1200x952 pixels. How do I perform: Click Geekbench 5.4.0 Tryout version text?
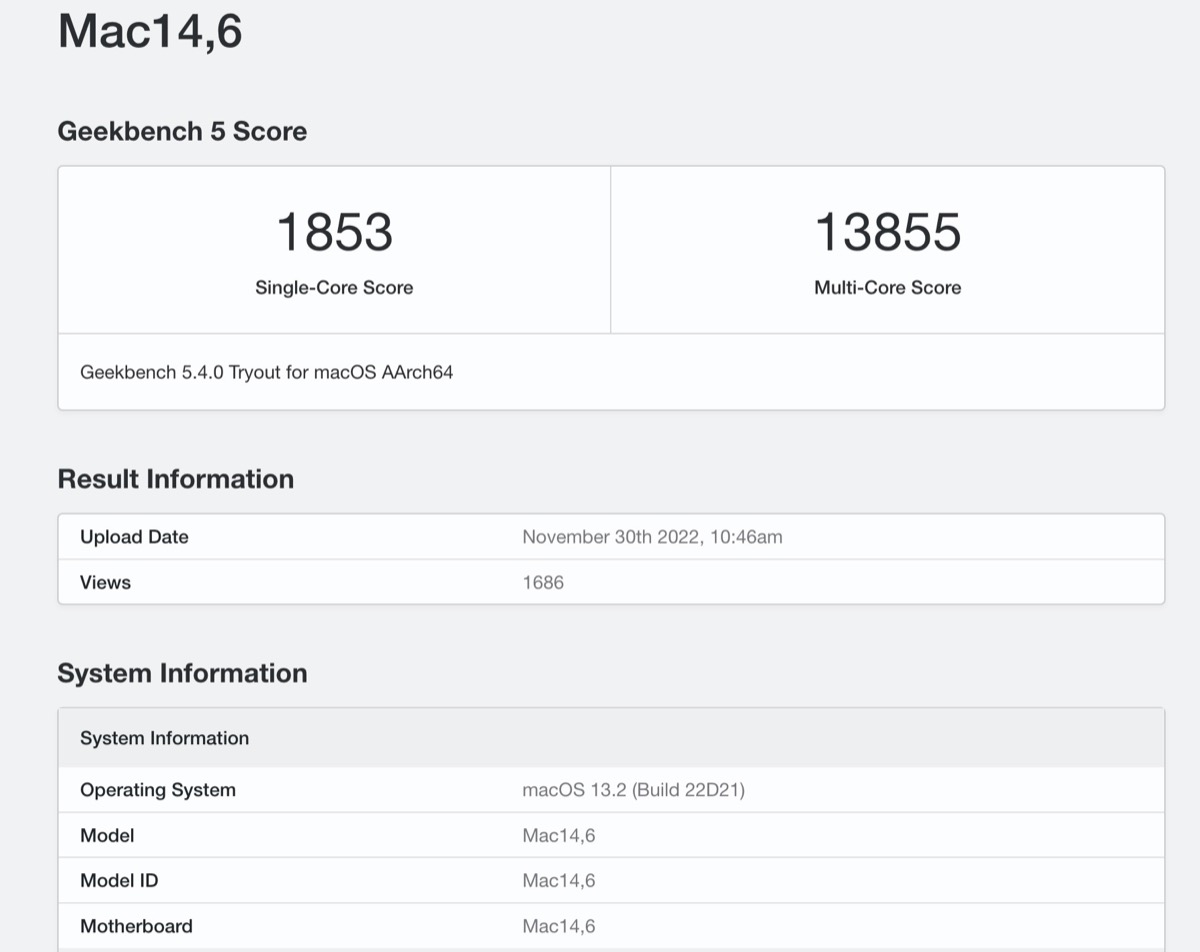click(266, 372)
